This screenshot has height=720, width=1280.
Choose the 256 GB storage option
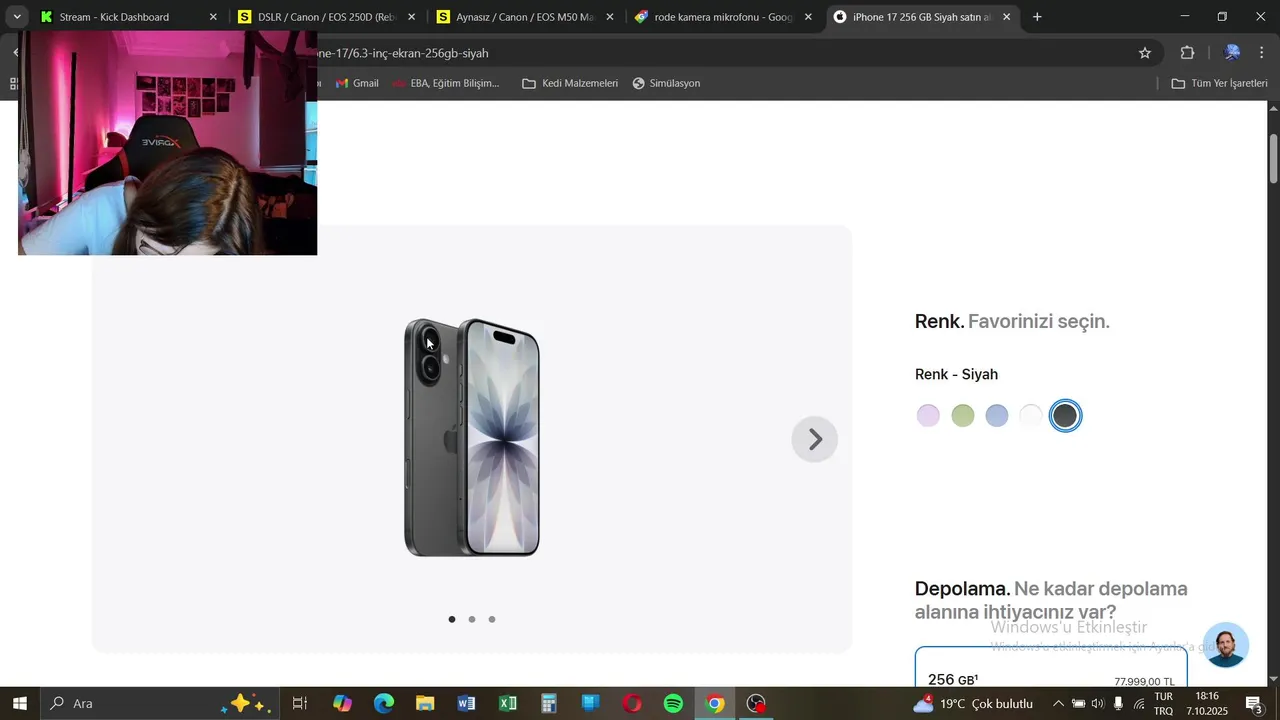tap(1051, 667)
